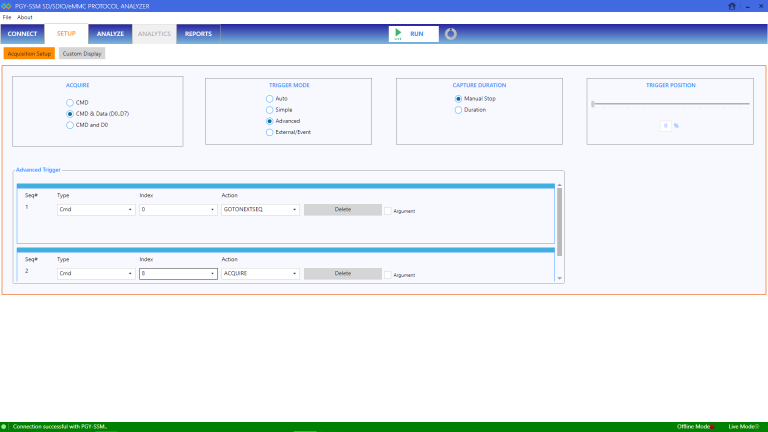Switch to the ANALYTICS tab
This screenshot has width=768, height=432.
pyautogui.click(x=154, y=34)
